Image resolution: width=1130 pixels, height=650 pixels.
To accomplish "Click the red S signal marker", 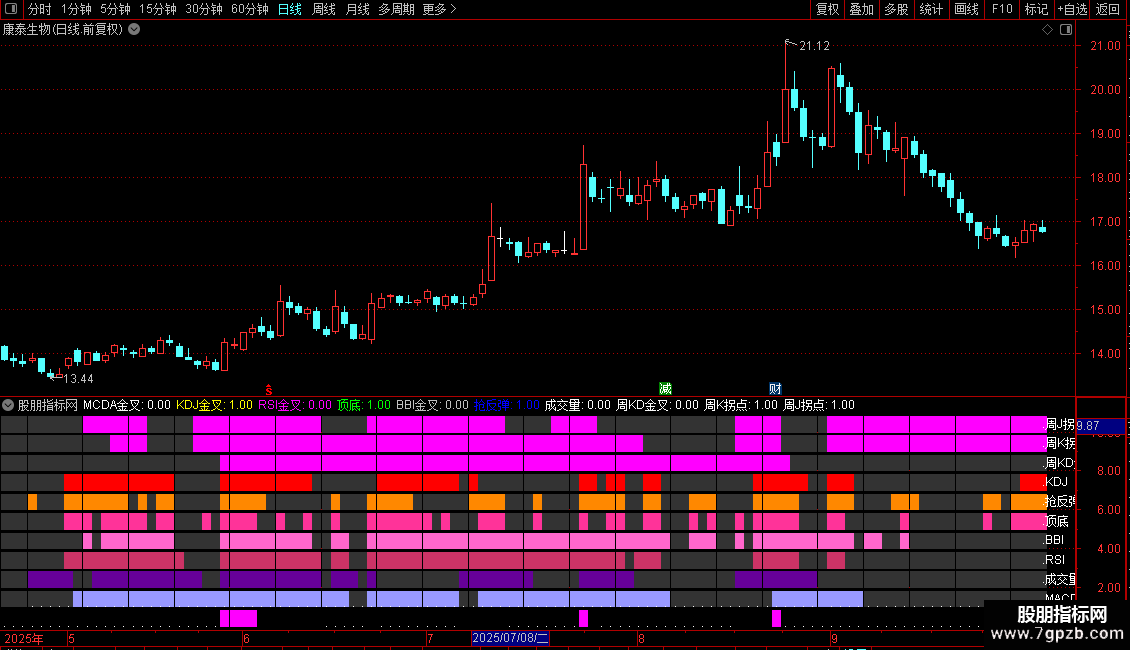I will pos(269,389).
